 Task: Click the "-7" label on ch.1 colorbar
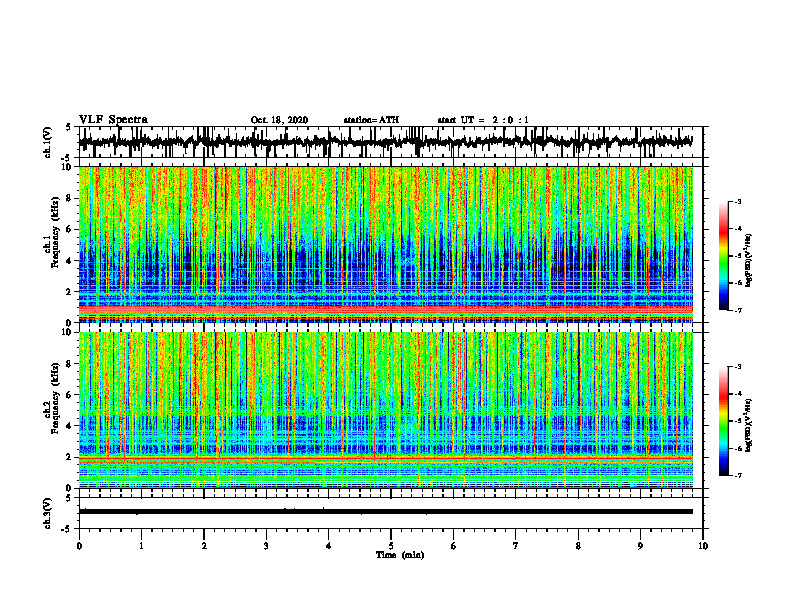[738, 310]
